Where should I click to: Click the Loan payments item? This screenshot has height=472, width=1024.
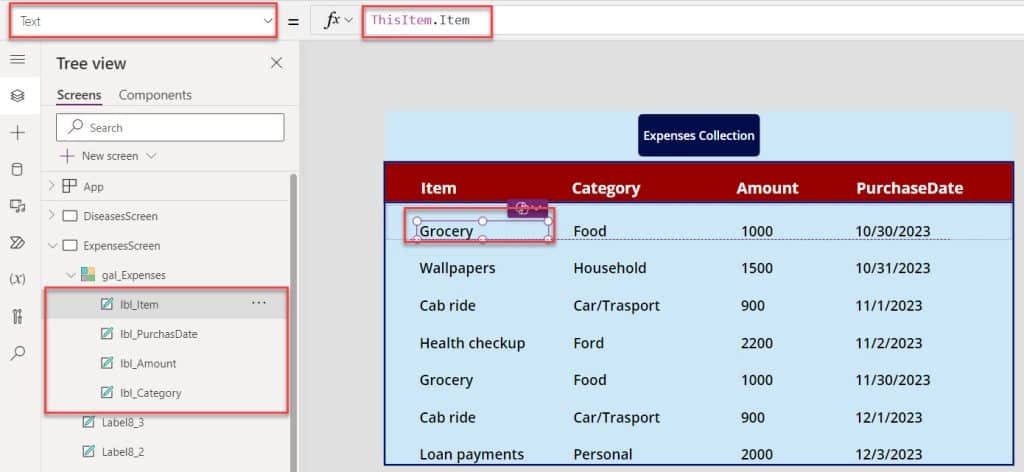(472, 454)
